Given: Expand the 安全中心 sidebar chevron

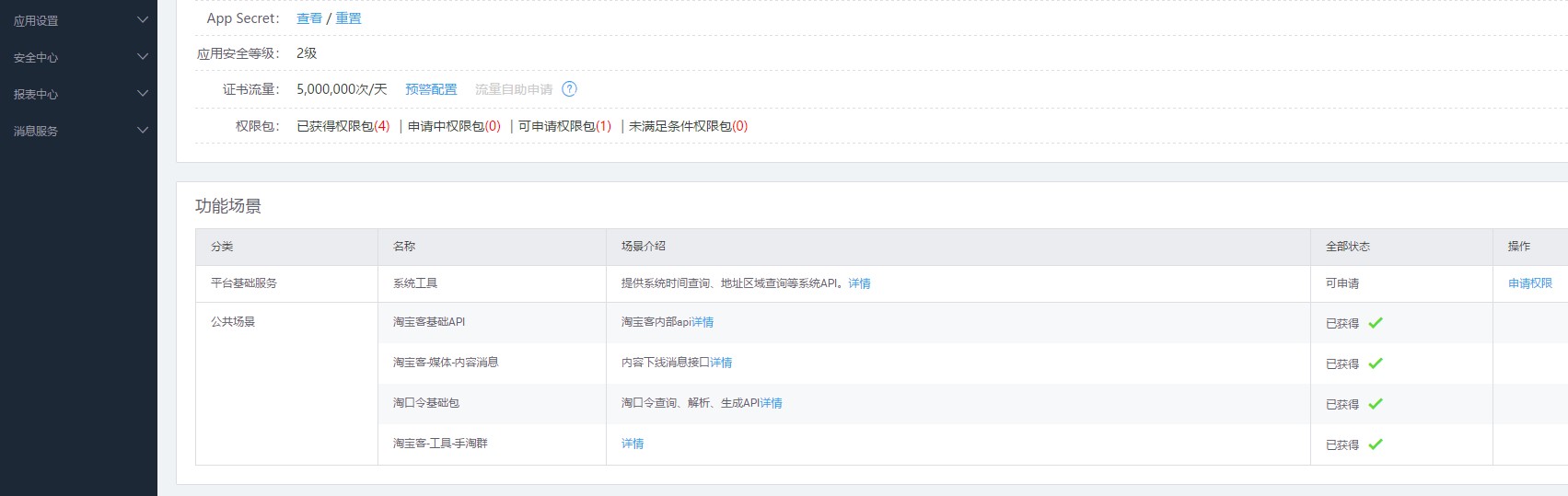Looking at the screenshot, I should pyautogui.click(x=143, y=56).
